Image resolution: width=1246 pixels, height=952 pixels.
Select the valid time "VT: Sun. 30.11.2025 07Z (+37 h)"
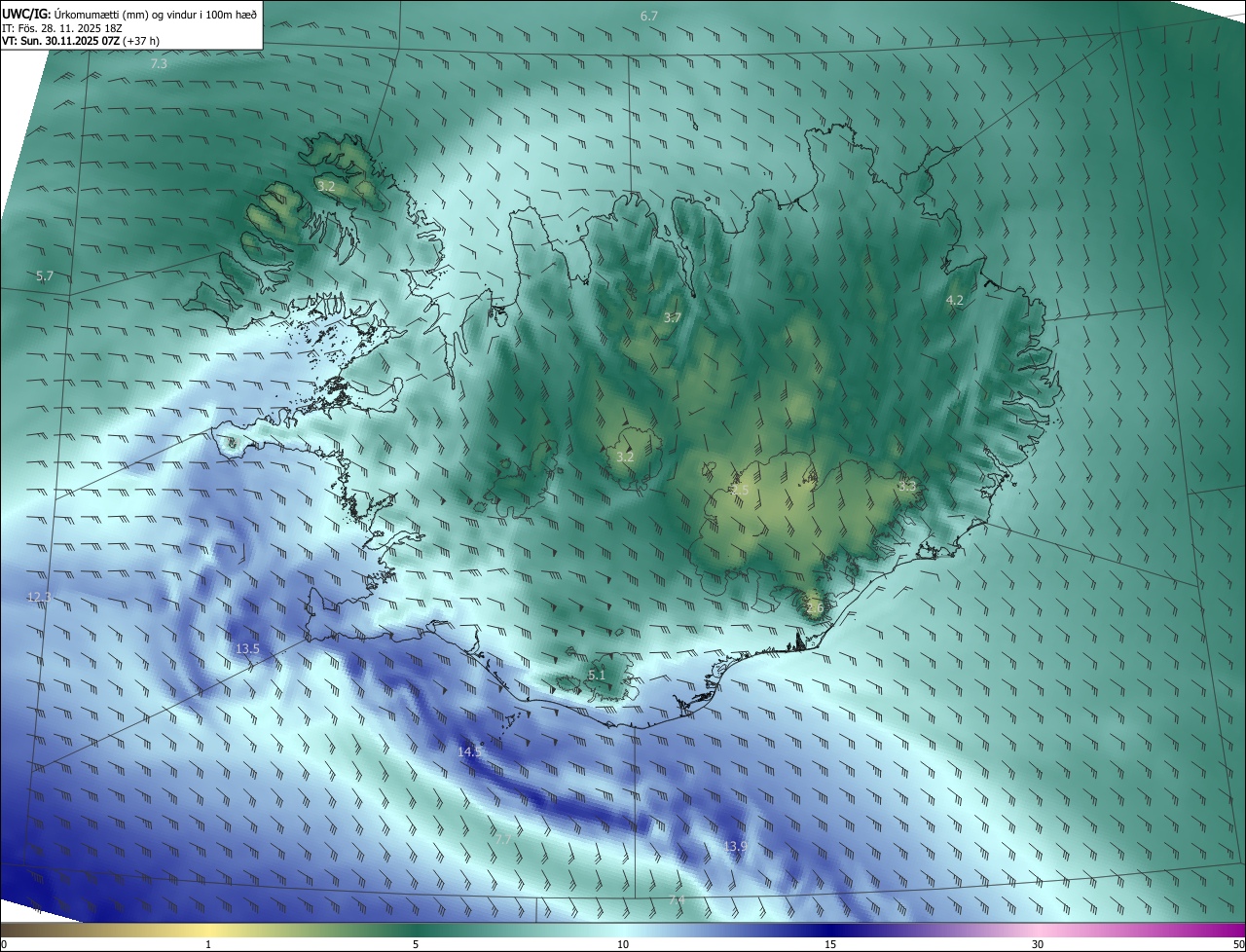(81, 41)
